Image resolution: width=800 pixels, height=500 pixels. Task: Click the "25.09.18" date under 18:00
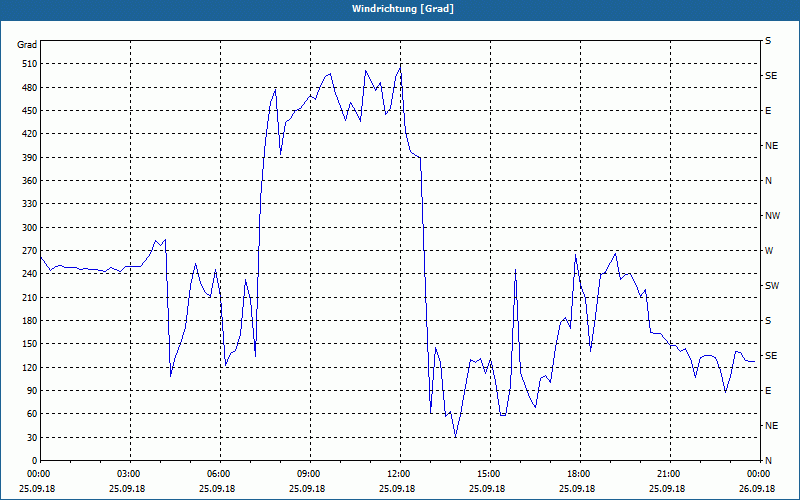pyautogui.click(x=577, y=488)
